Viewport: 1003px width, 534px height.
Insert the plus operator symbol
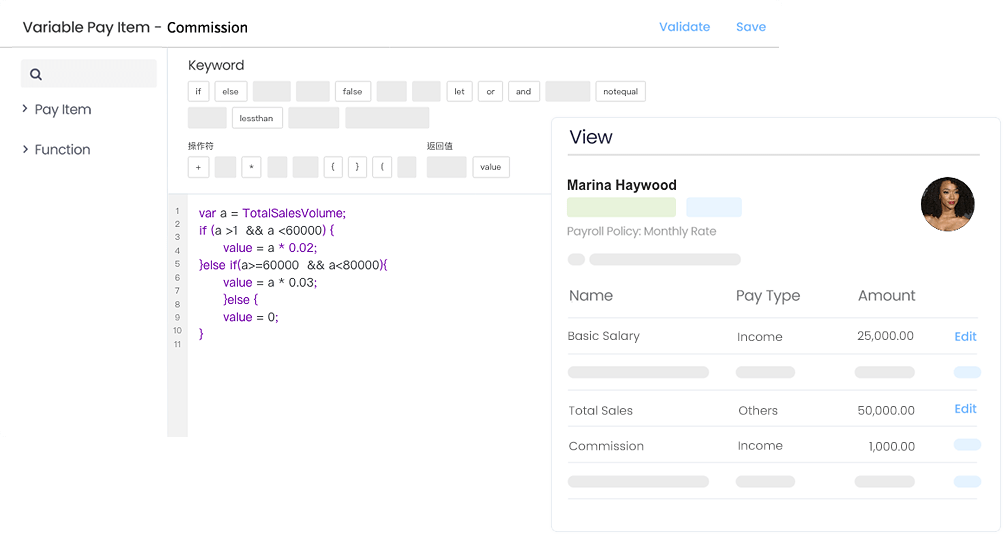pos(198,167)
